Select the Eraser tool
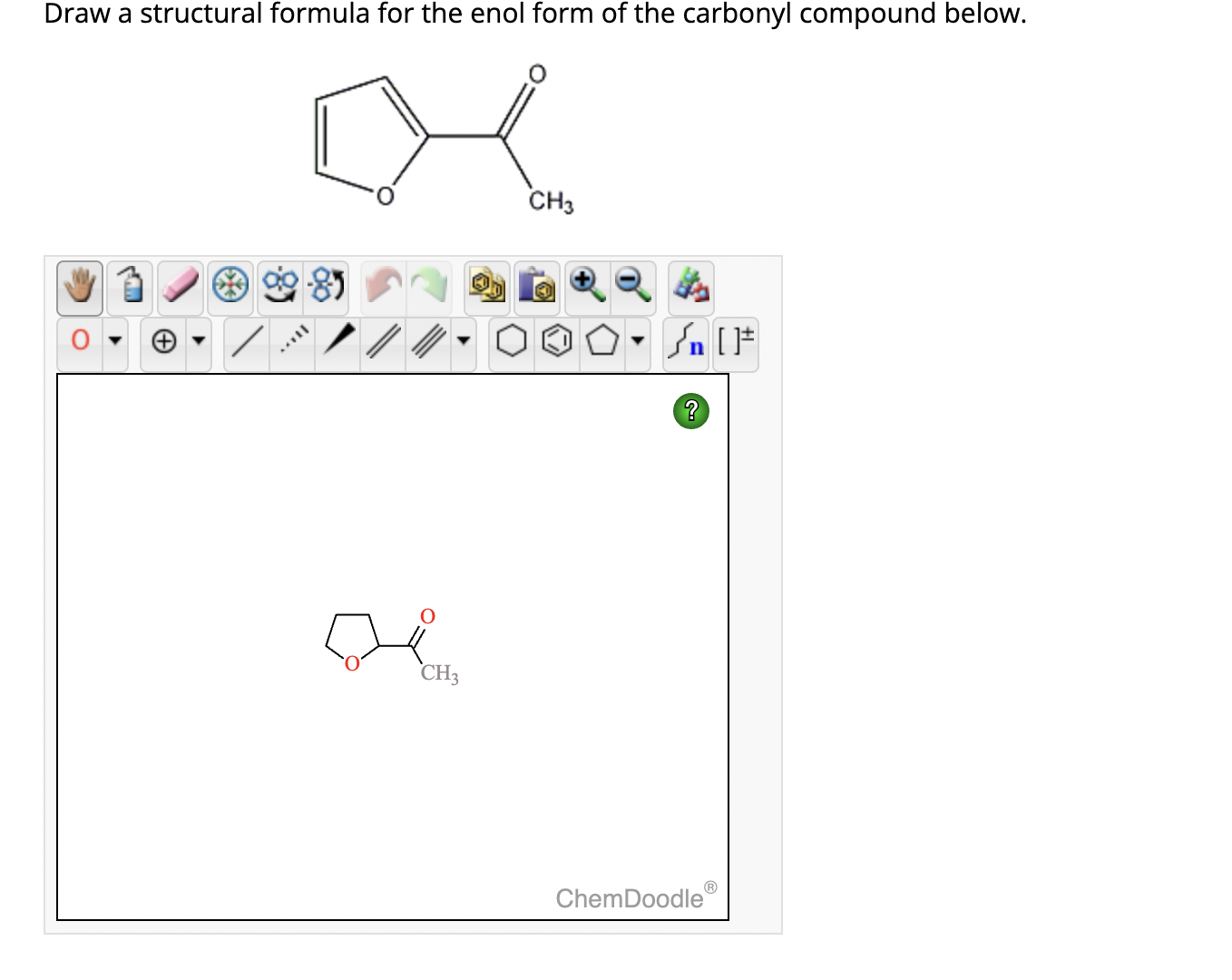 [x=180, y=286]
